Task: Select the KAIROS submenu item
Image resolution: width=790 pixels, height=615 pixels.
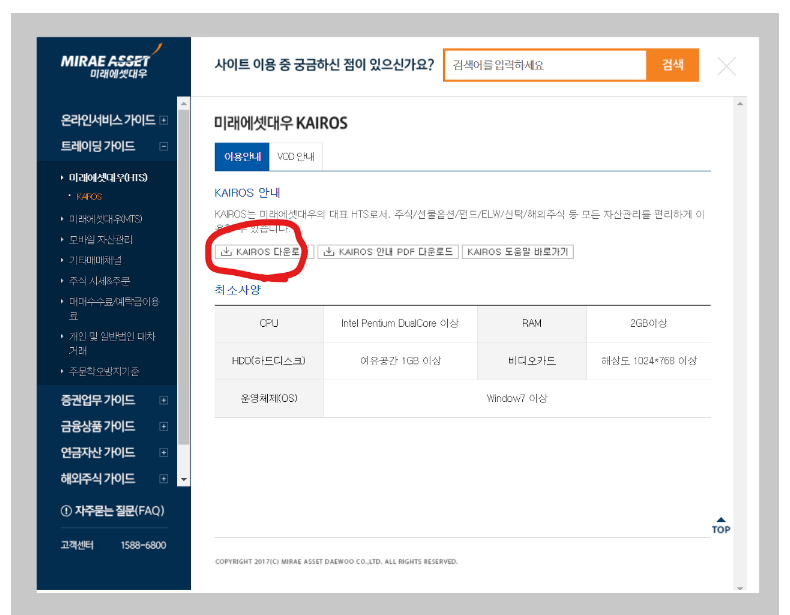Action: click(89, 197)
